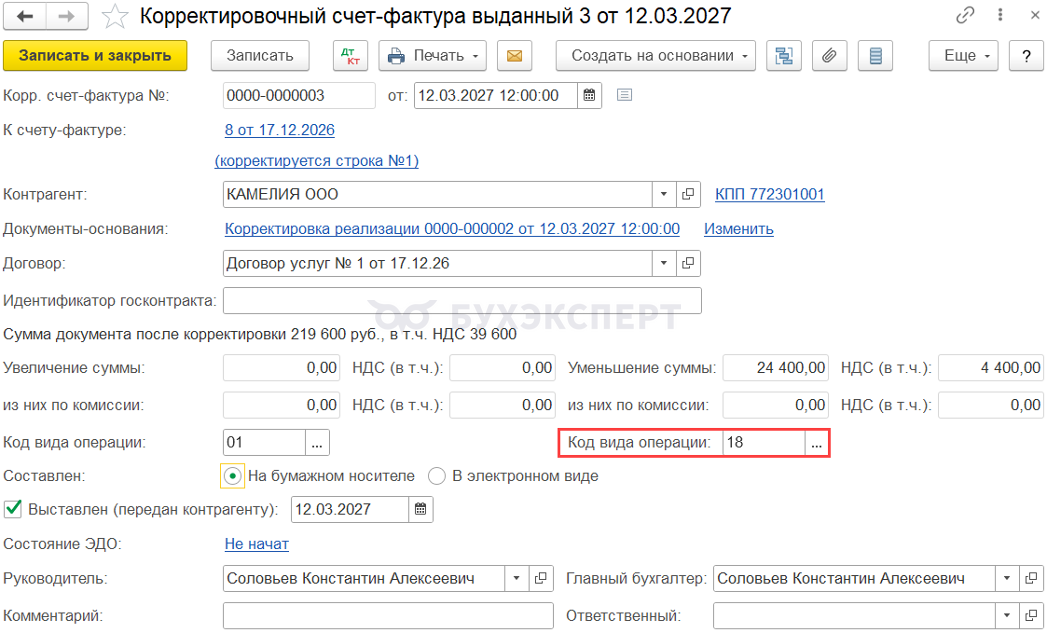Expand the Договор dropdown list

[x=664, y=263]
